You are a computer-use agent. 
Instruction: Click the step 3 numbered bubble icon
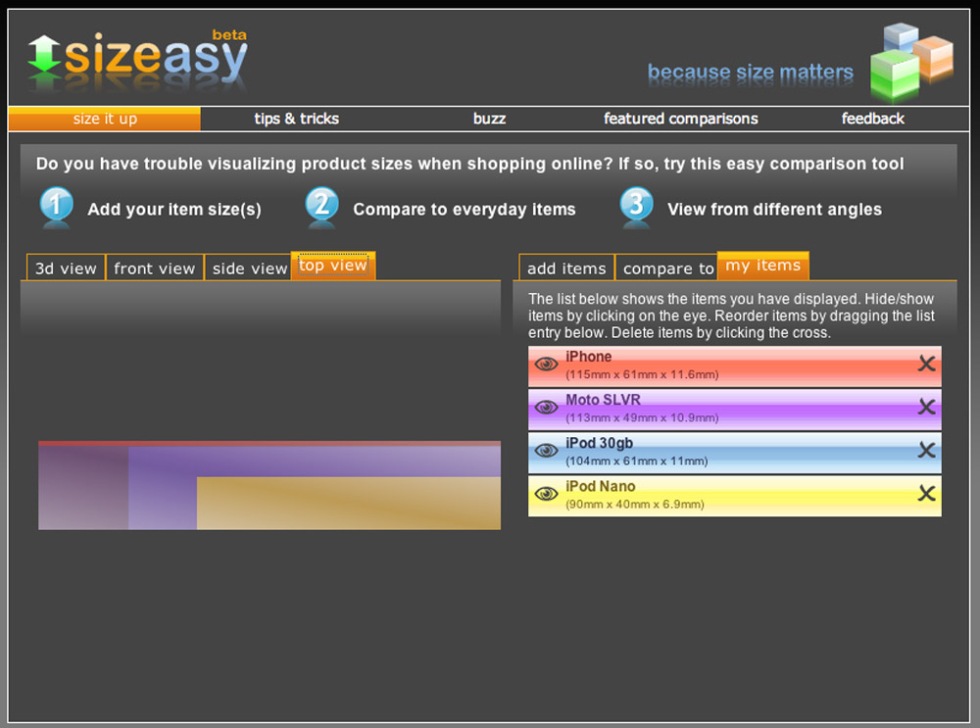[x=636, y=206]
